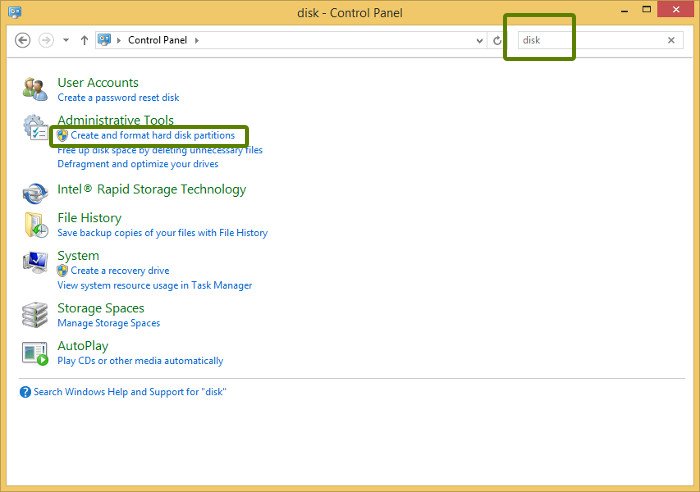Click the User Accounts icon
This screenshot has height=492, width=700.
[x=35, y=89]
